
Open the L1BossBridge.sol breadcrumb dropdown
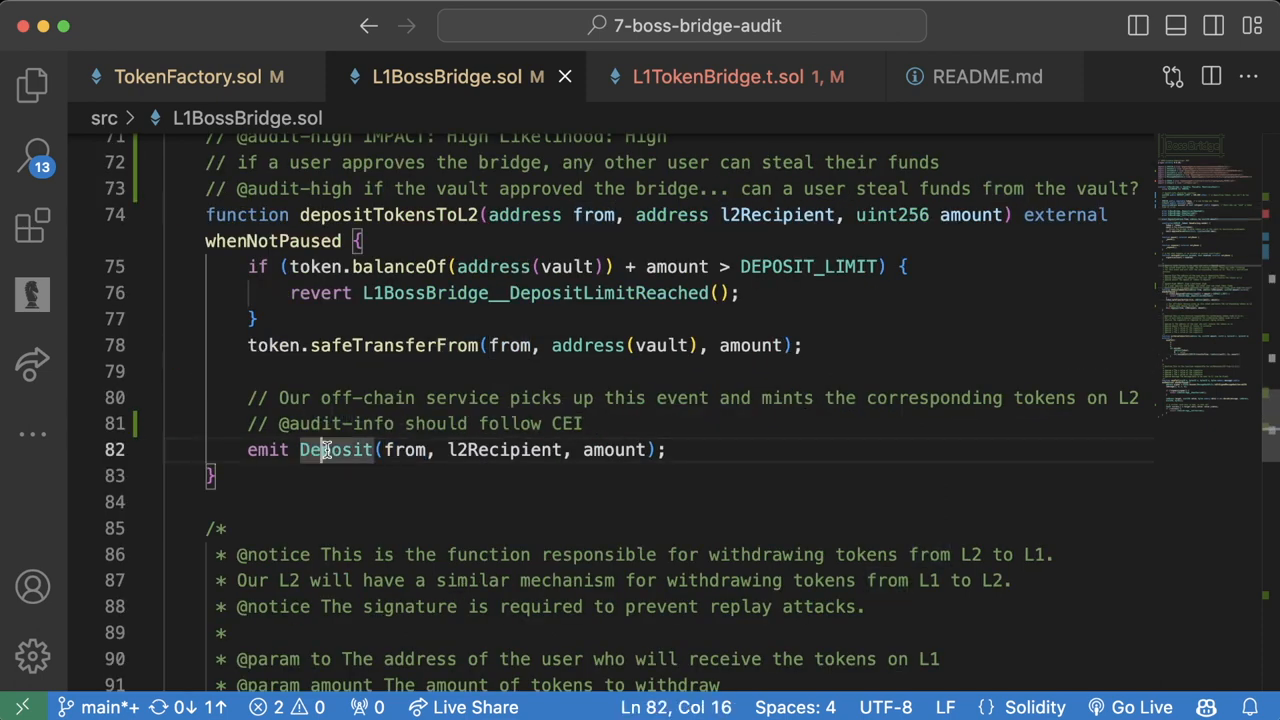[247, 118]
